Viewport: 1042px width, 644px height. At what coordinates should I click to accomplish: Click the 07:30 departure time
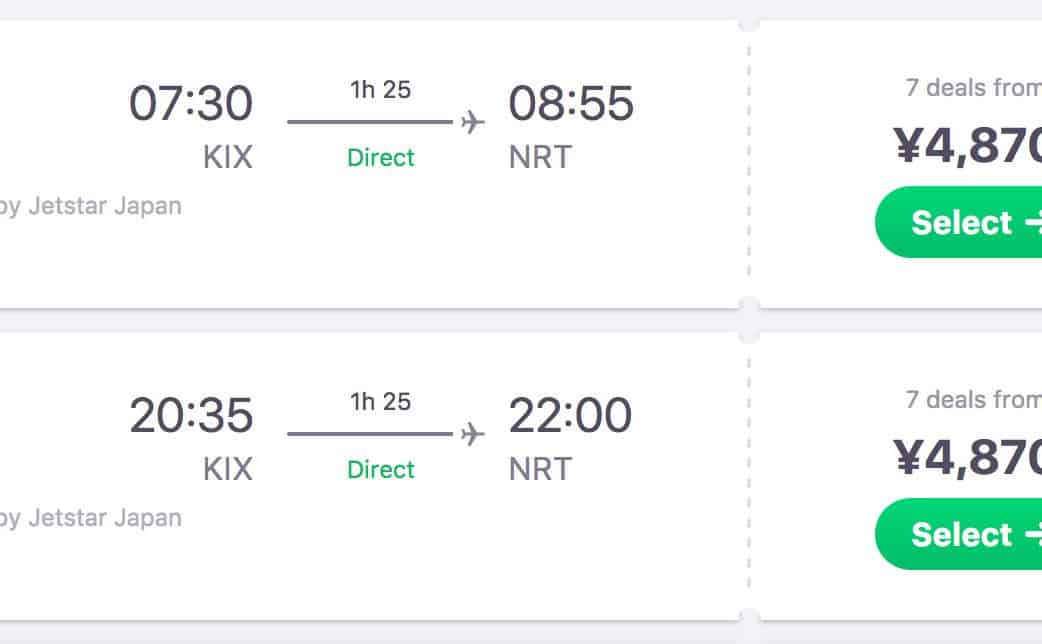pos(191,103)
